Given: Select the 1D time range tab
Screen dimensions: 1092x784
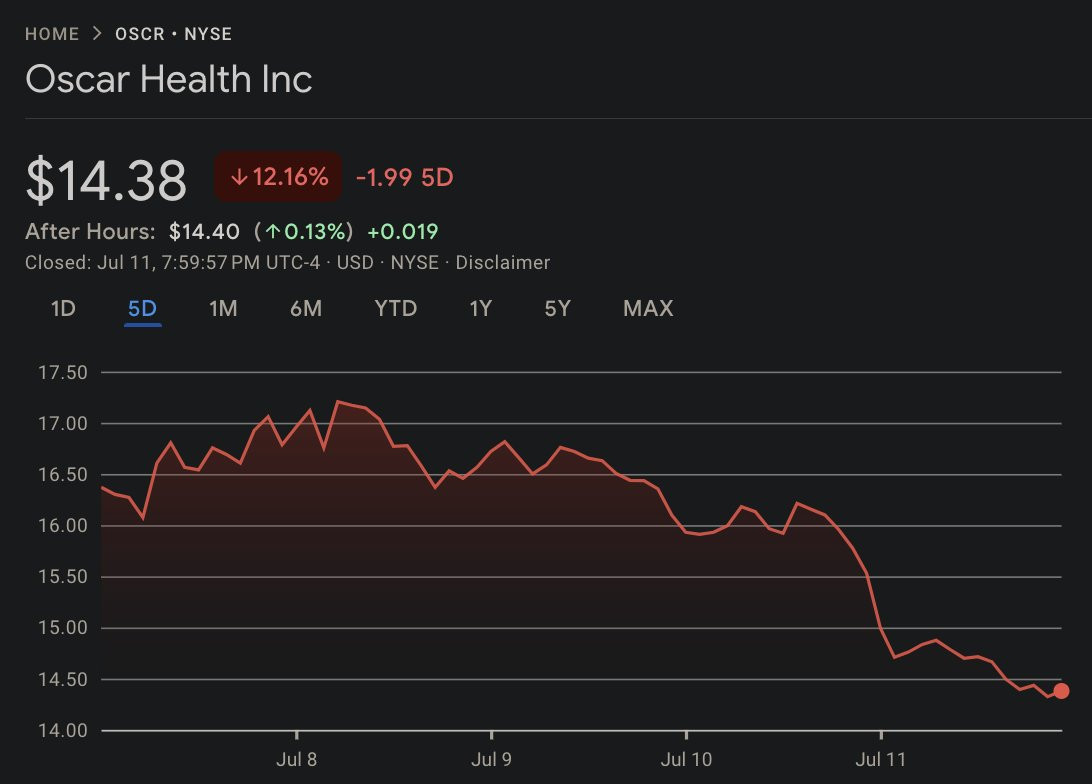Looking at the screenshot, I should pyautogui.click(x=63, y=309).
